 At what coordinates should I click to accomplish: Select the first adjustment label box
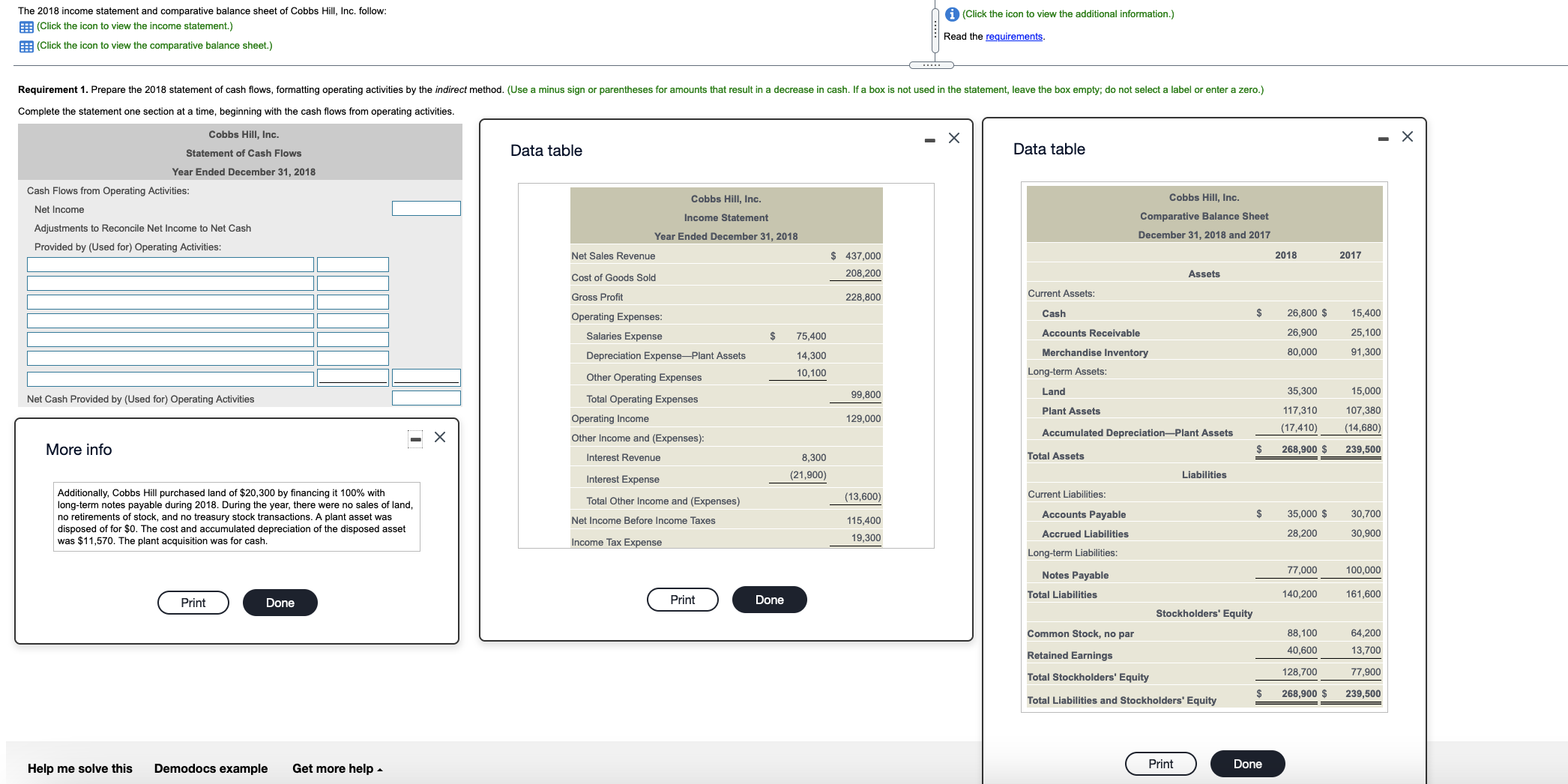pyautogui.click(x=170, y=265)
